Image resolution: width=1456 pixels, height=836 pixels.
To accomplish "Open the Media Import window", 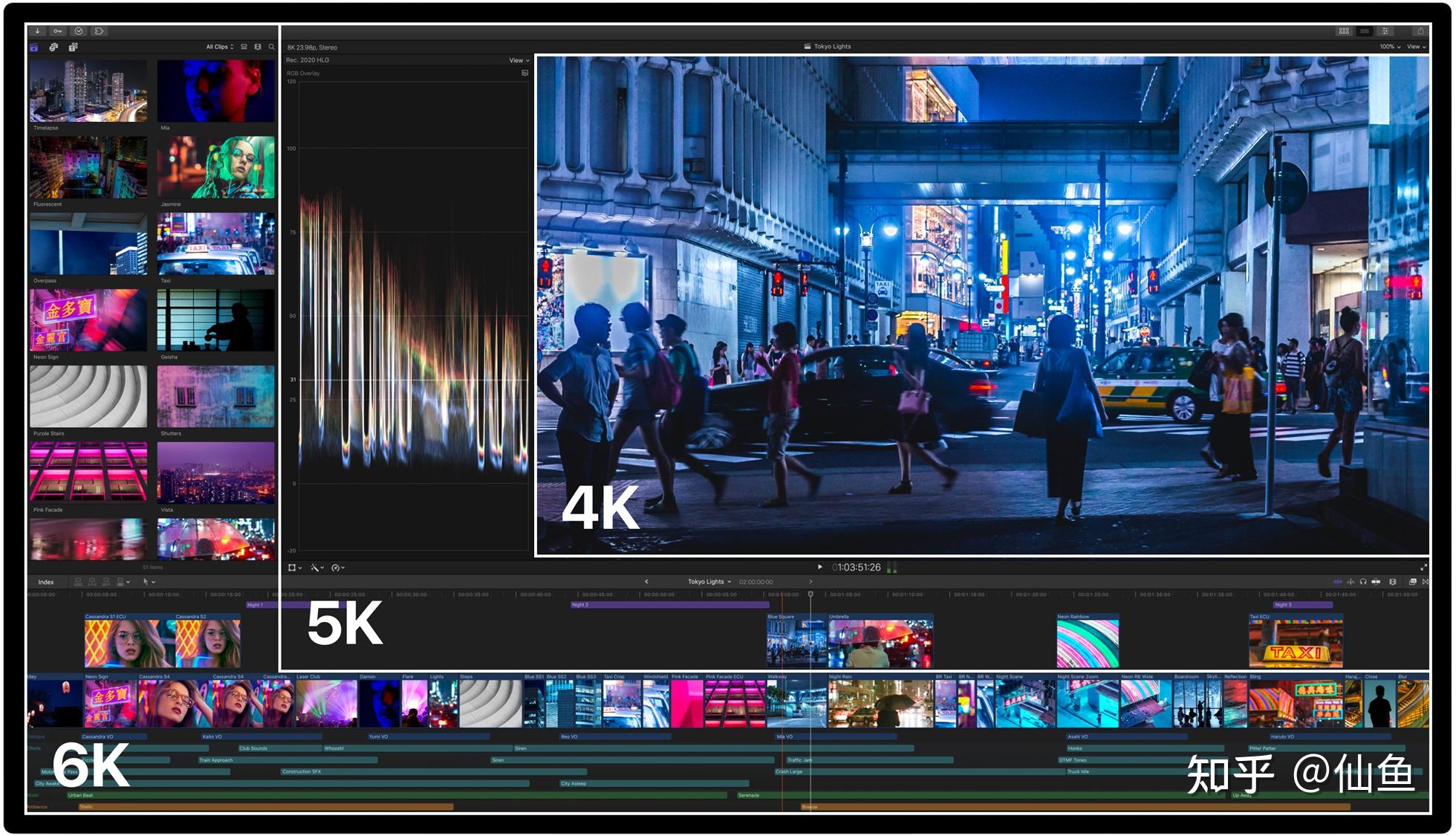I will click(x=37, y=31).
